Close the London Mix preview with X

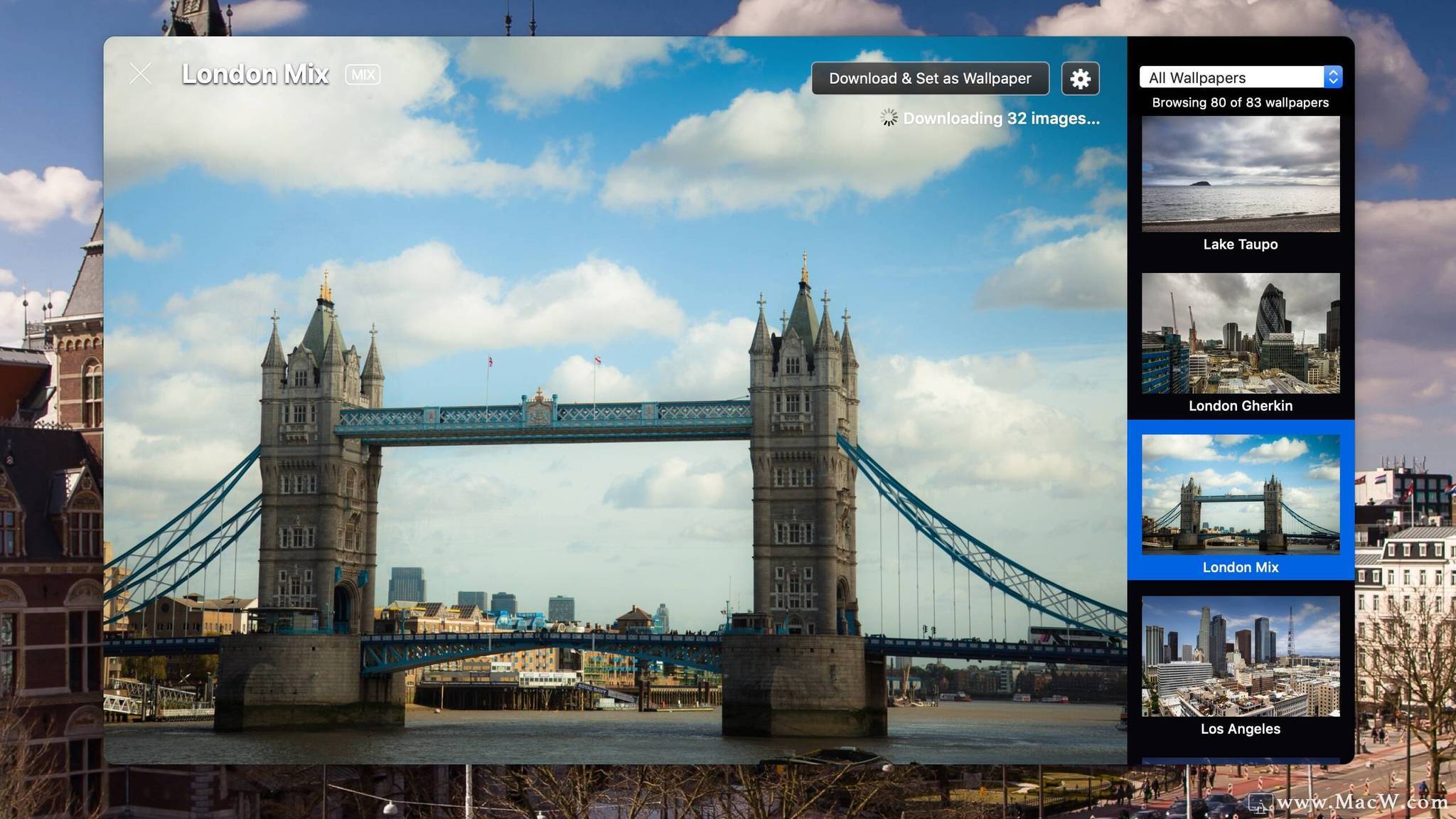(141, 74)
